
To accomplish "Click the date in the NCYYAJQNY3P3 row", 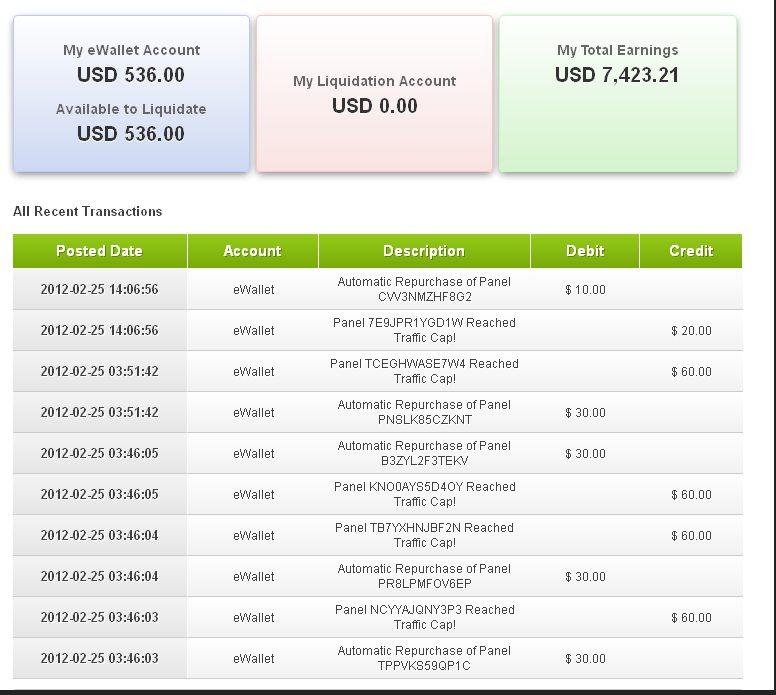I will [x=99, y=617].
